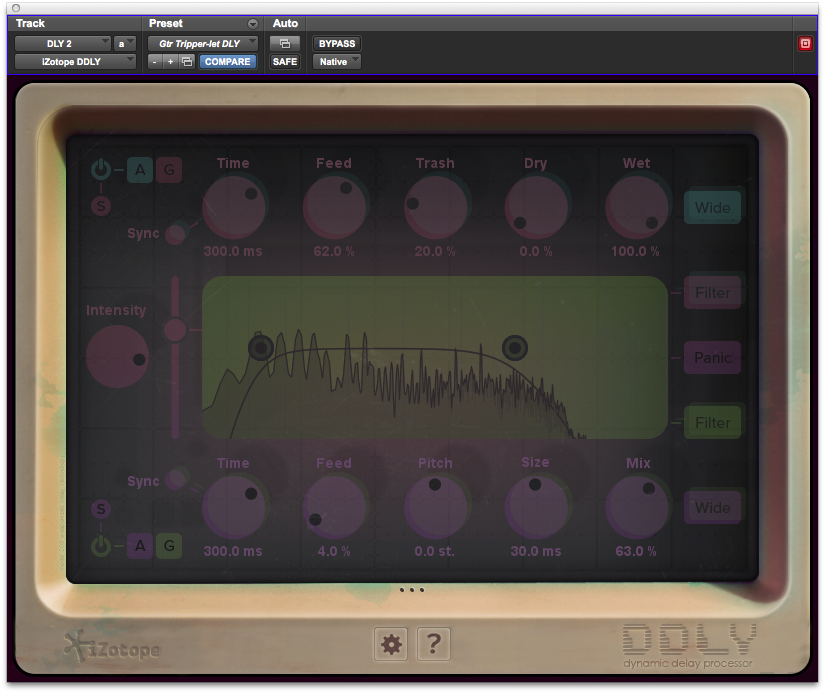Select the previous preset with minus button
This screenshot has height=693, width=825.
[x=155, y=62]
